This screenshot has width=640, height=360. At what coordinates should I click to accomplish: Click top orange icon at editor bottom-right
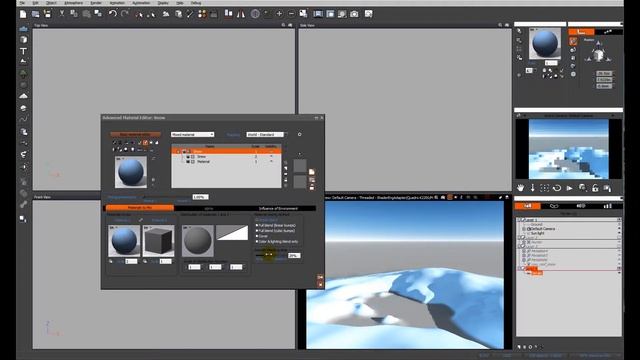320,277
